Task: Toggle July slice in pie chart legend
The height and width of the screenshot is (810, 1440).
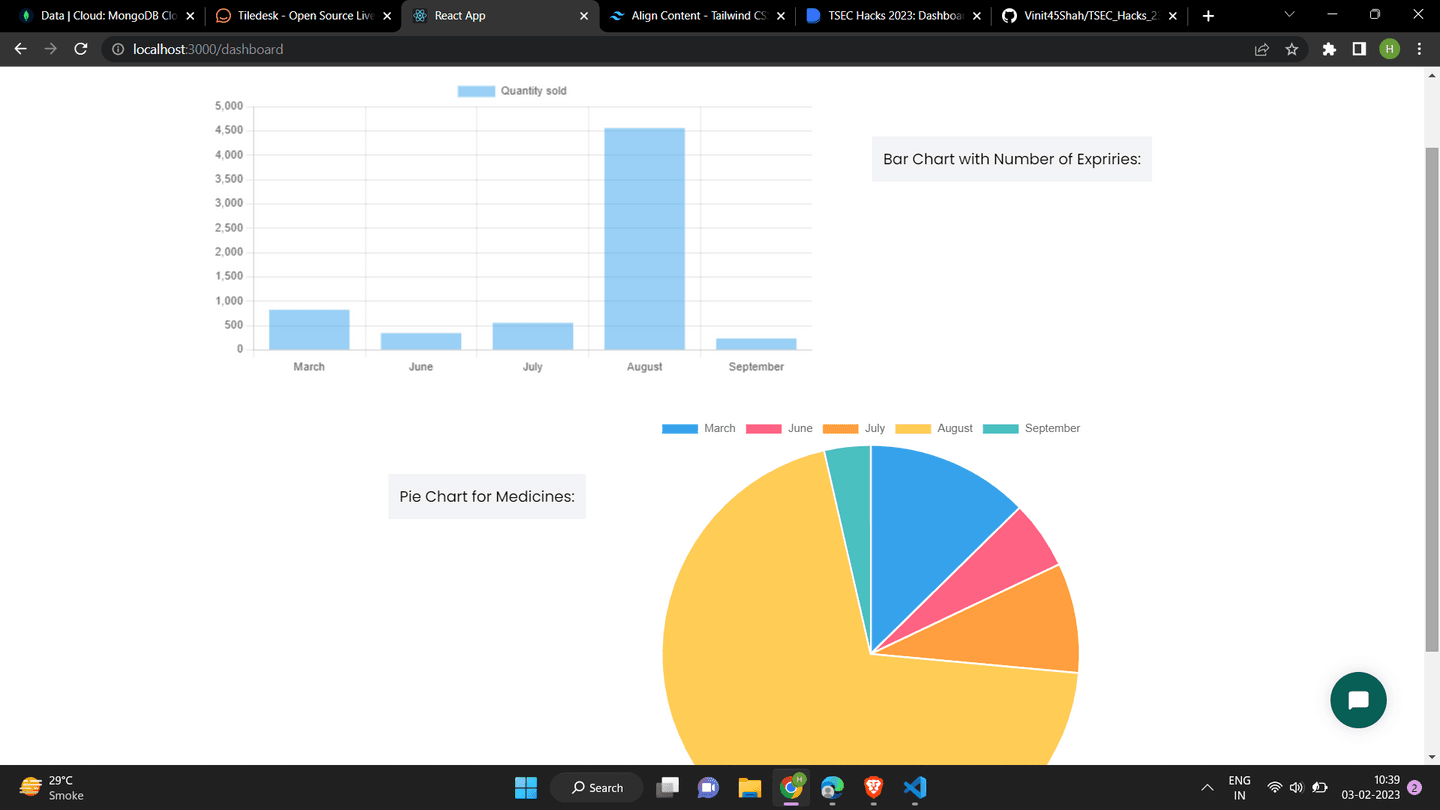Action: pyautogui.click(x=853, y=428)
